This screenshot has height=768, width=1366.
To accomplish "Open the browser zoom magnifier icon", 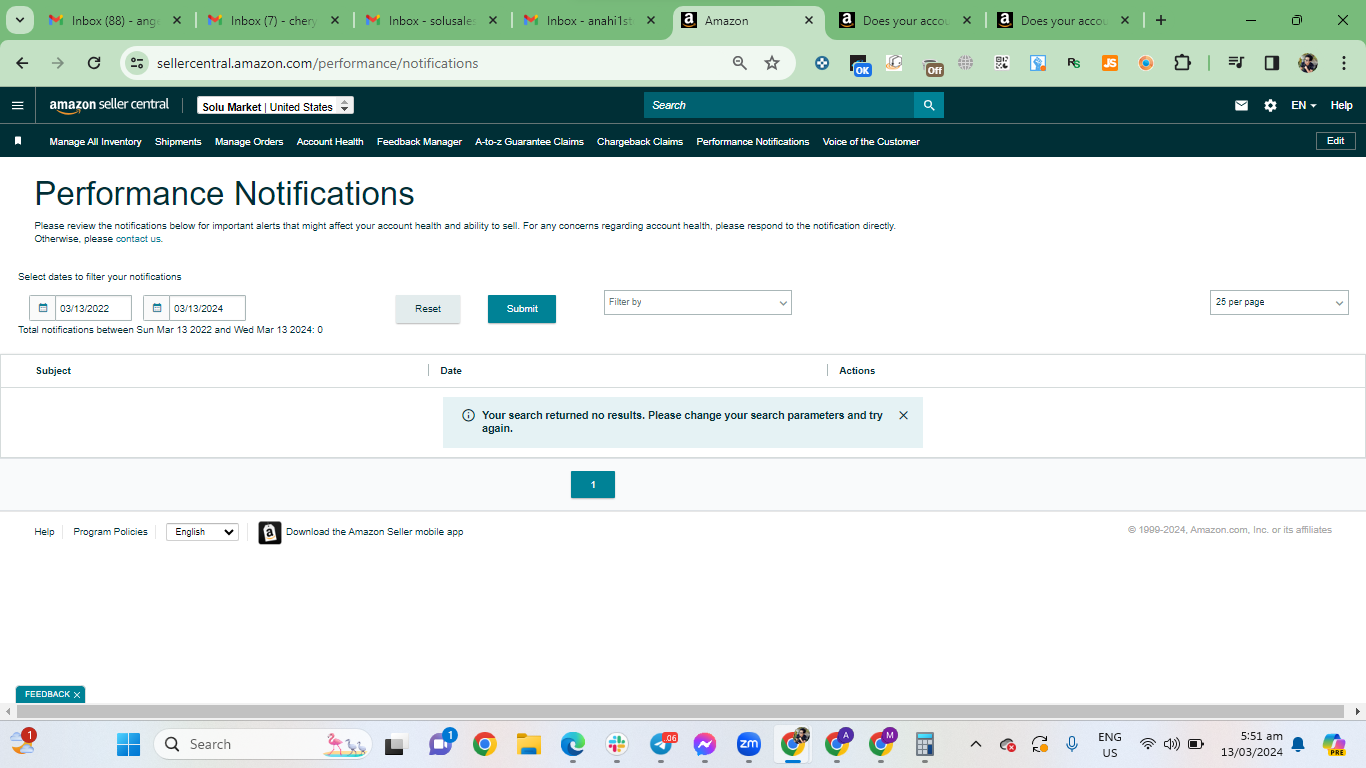I will [x=740, y=63].
